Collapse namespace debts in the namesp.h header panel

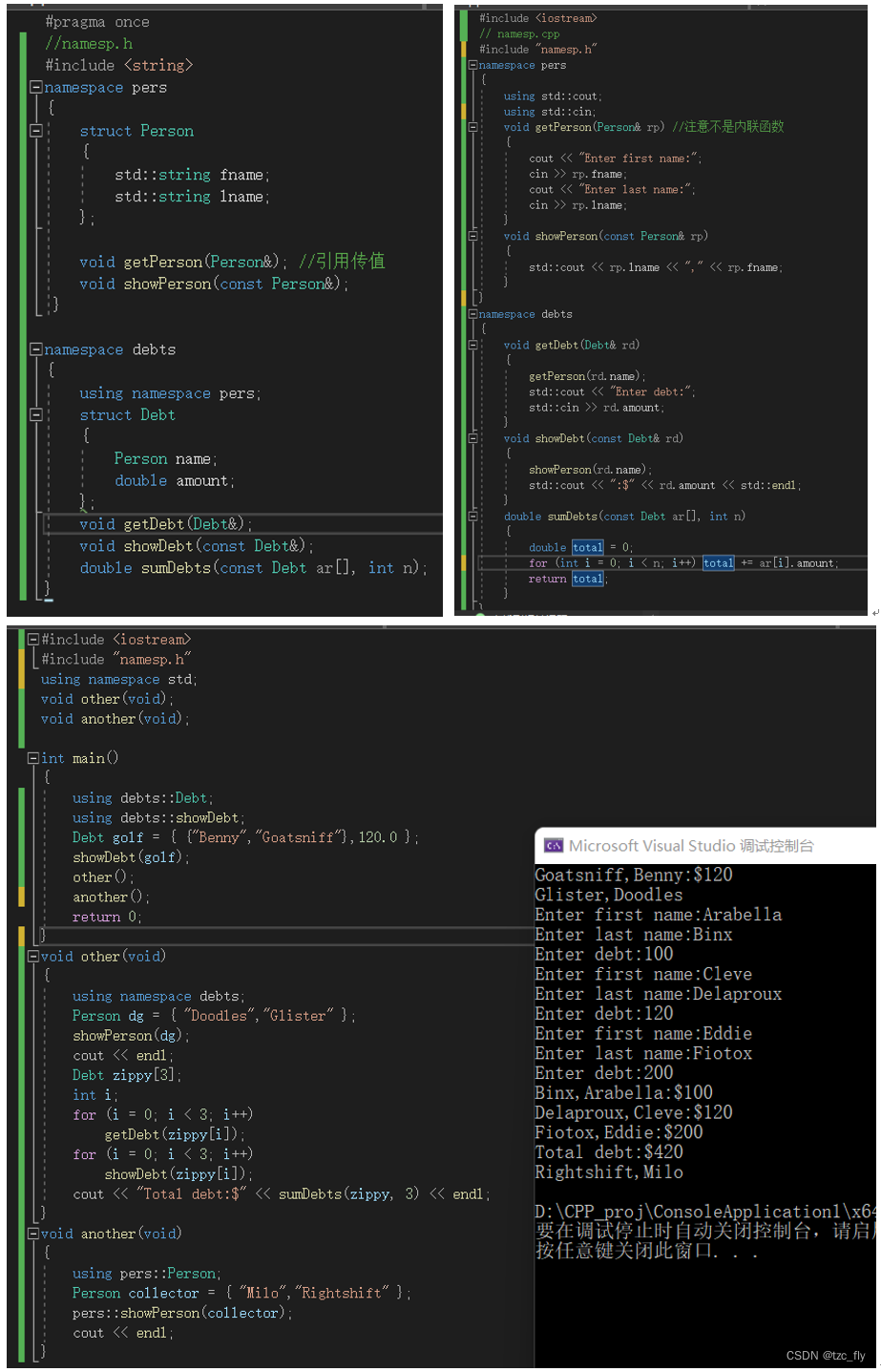click(36, 349)
